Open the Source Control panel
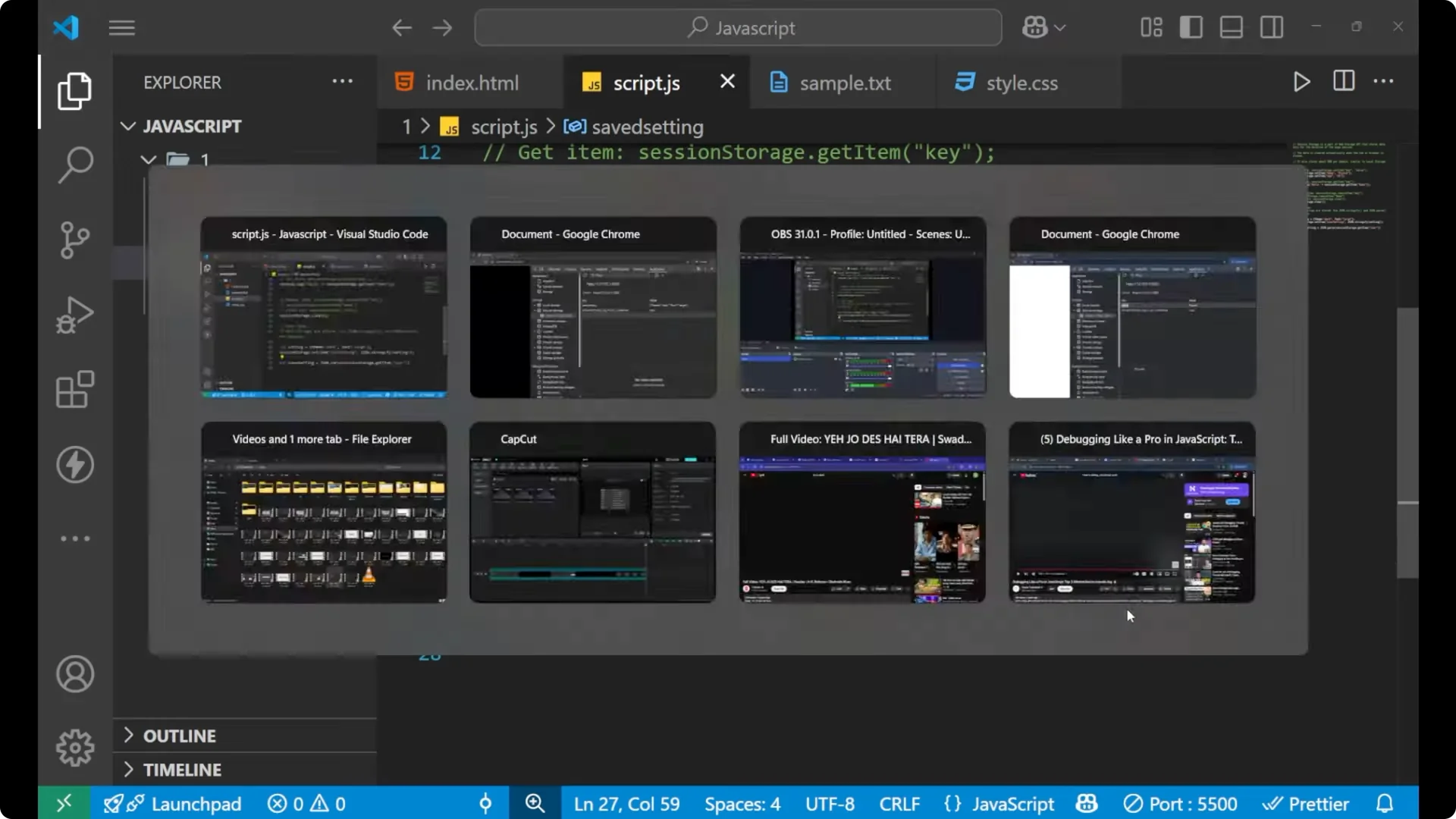 point(74,240)
